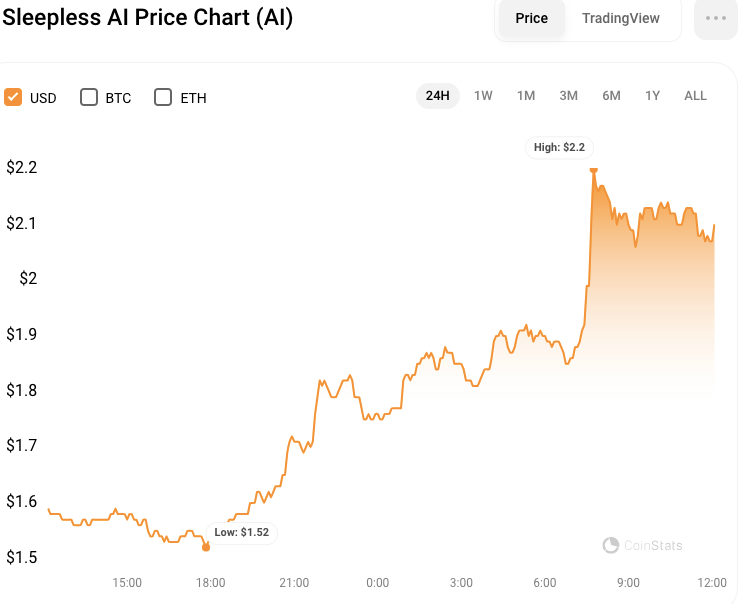Select the 6M time range
Screen dimensions: 740x604
pos(611,96)
